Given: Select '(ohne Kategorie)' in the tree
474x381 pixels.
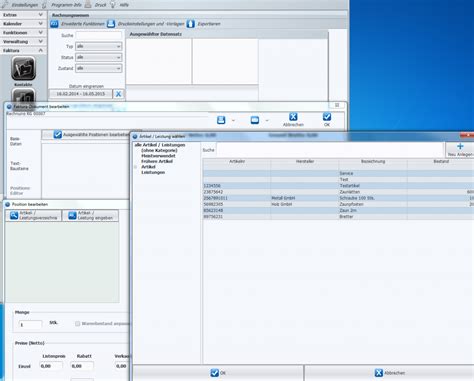Looking at the screenshot, I should [x=159, y=150].
